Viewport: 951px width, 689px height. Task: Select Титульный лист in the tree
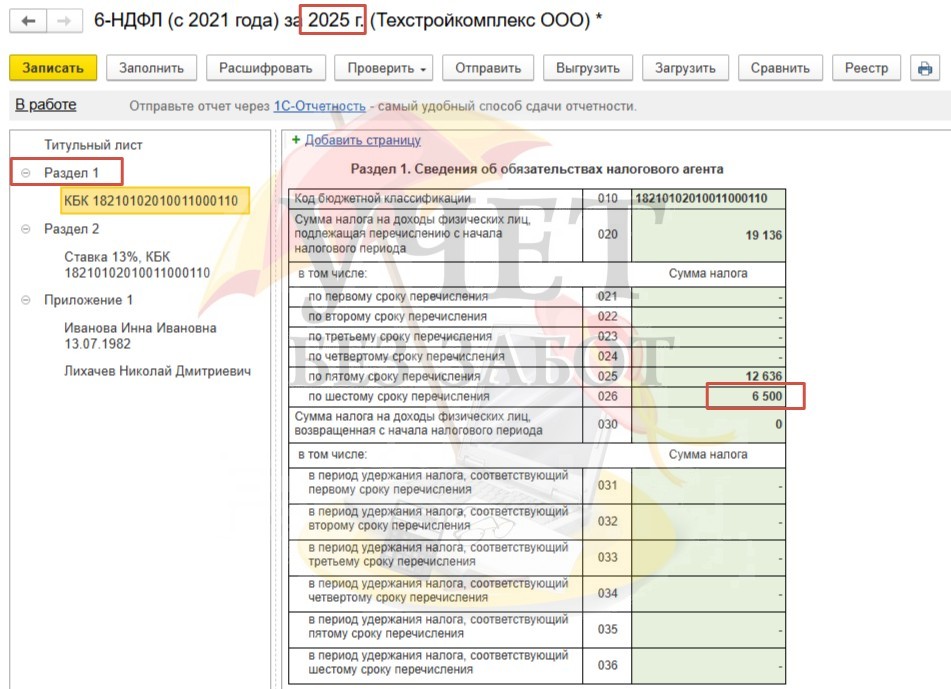point(93,145)
